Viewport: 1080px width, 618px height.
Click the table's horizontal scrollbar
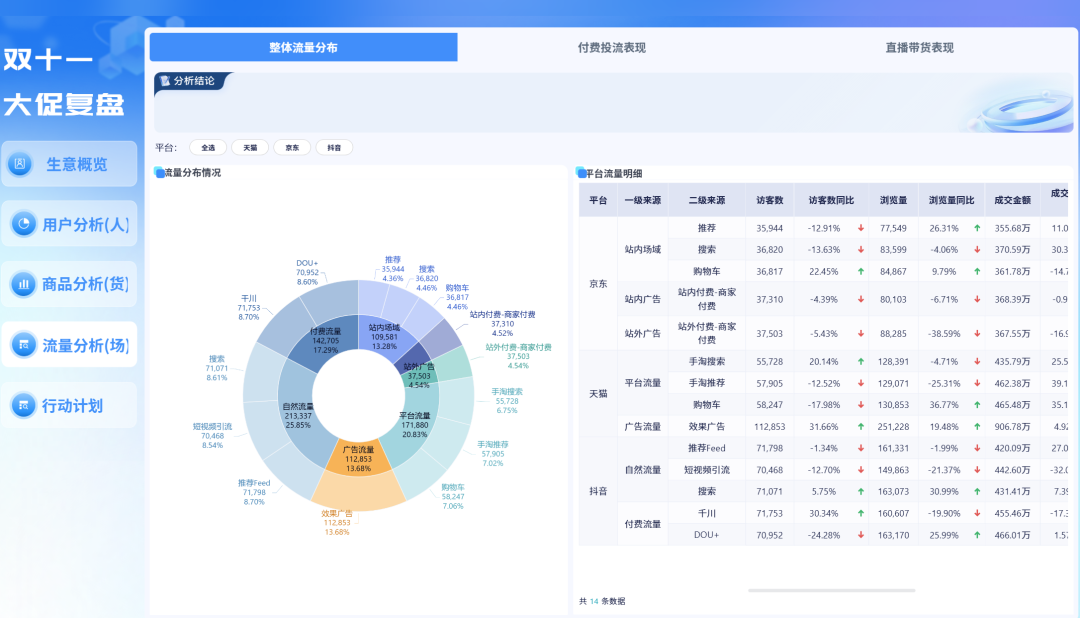831,590
